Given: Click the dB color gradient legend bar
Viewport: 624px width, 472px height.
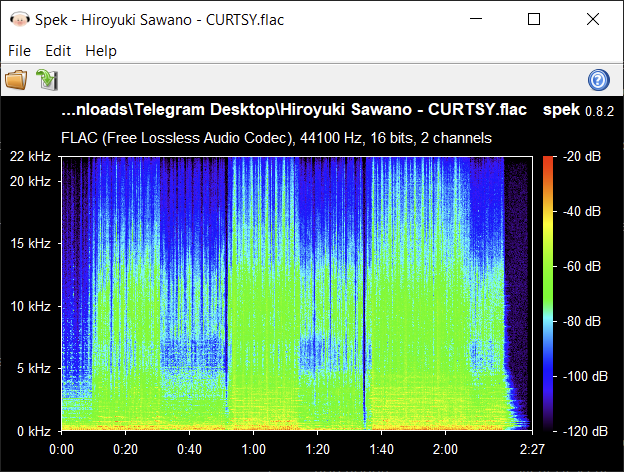Looking at the screenshot, I should tap(548, 293).
